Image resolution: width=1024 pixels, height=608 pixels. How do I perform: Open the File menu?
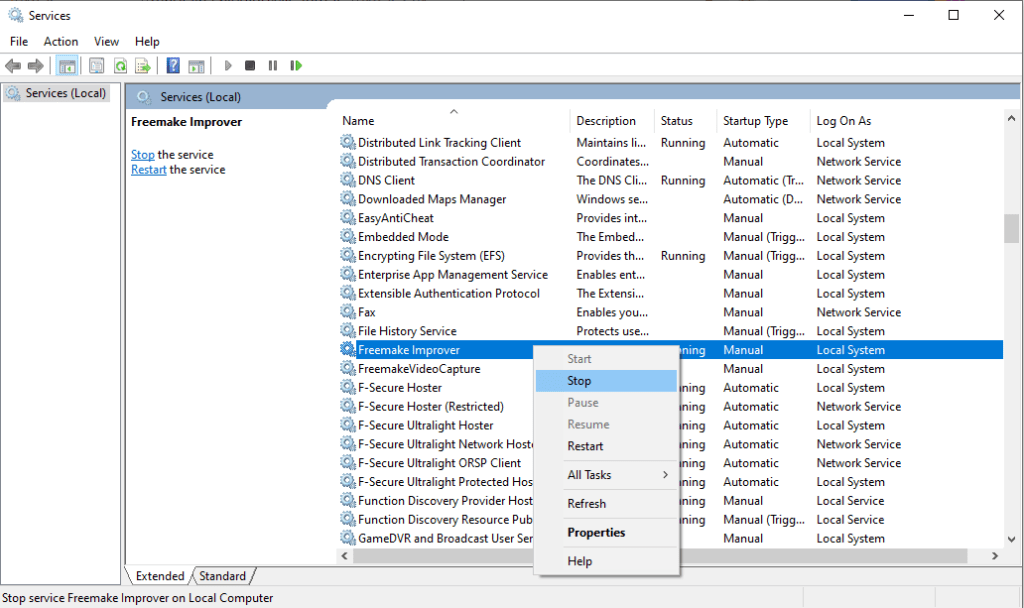pos(19,41)
